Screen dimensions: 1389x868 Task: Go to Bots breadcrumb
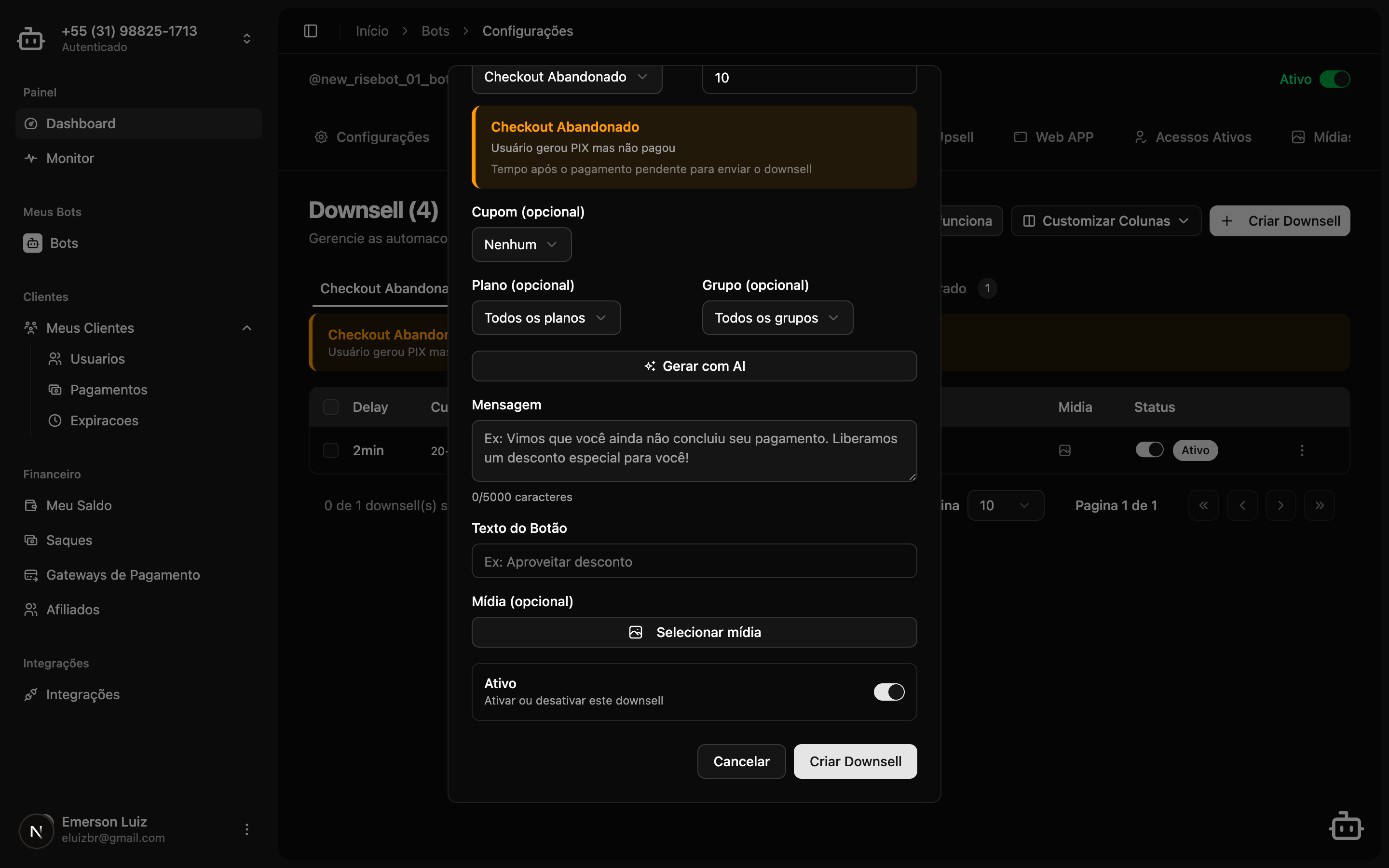[x=435, y=31]
